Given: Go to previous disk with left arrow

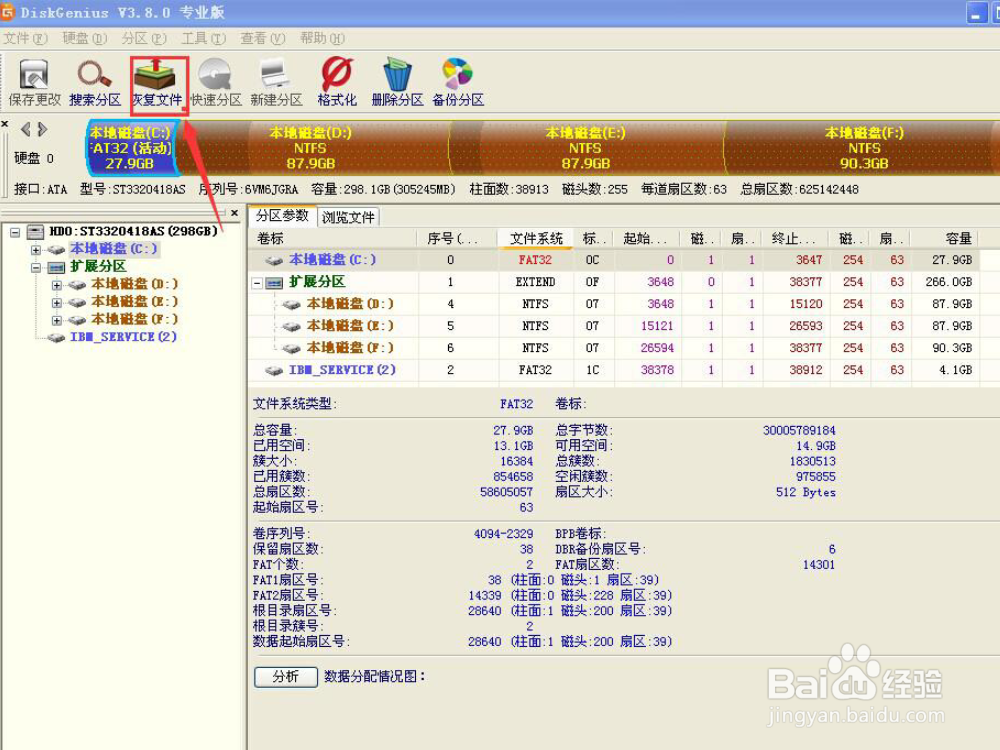Looking at the screenshot, I should coord(26,130).
